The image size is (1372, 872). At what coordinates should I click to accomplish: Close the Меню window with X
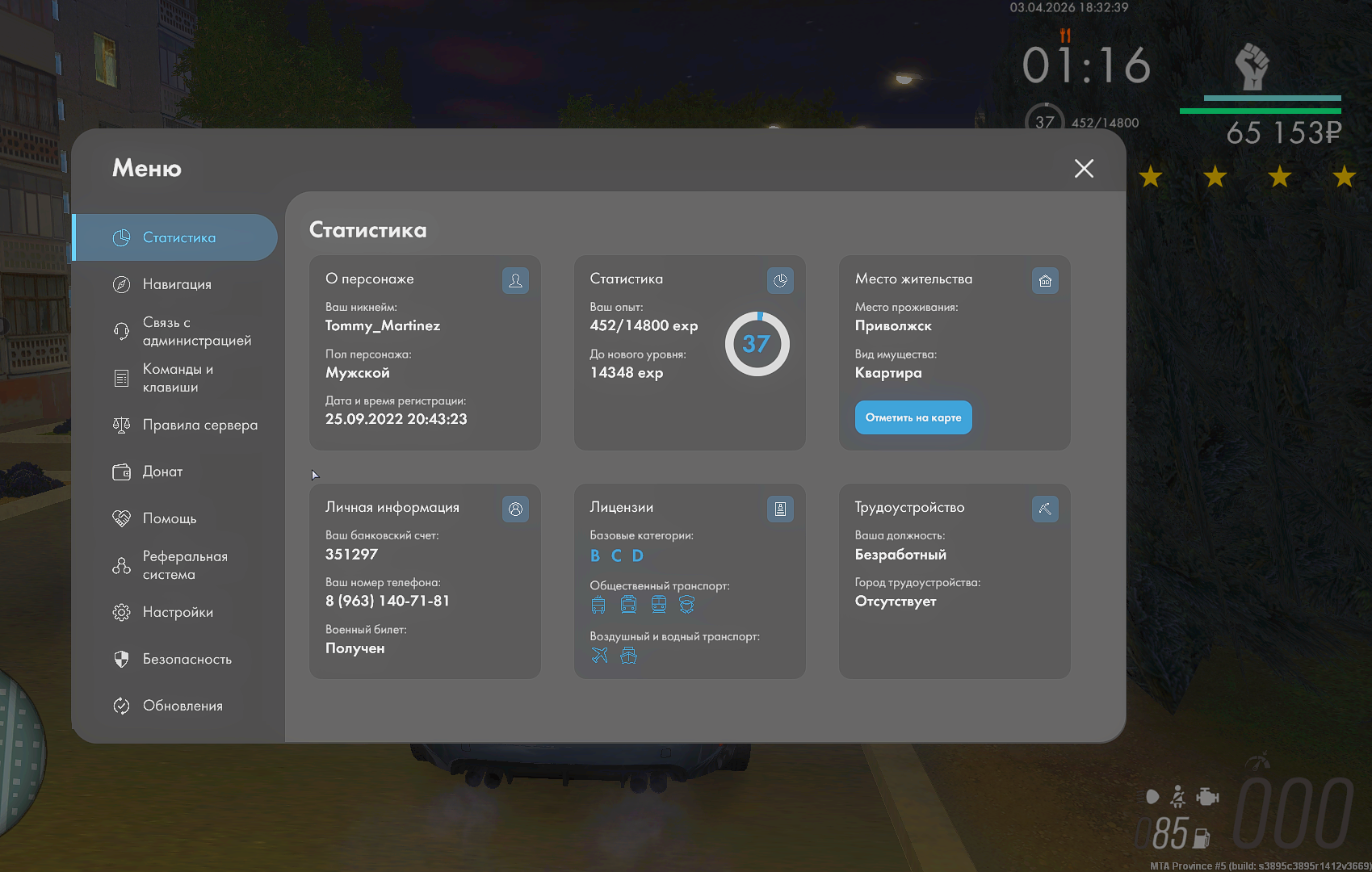[1084, 168]
